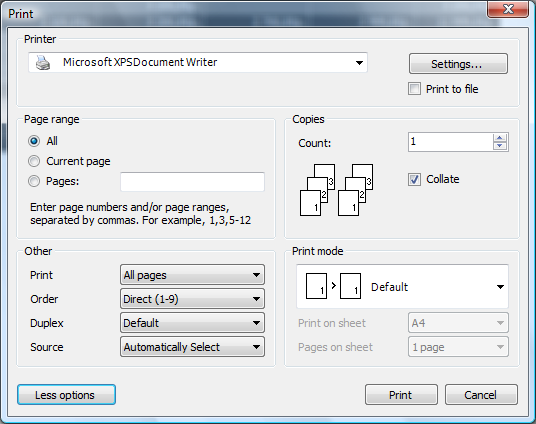
Task: Open printer Settings button
Action: pyautogui.click(x=458, y=64)
